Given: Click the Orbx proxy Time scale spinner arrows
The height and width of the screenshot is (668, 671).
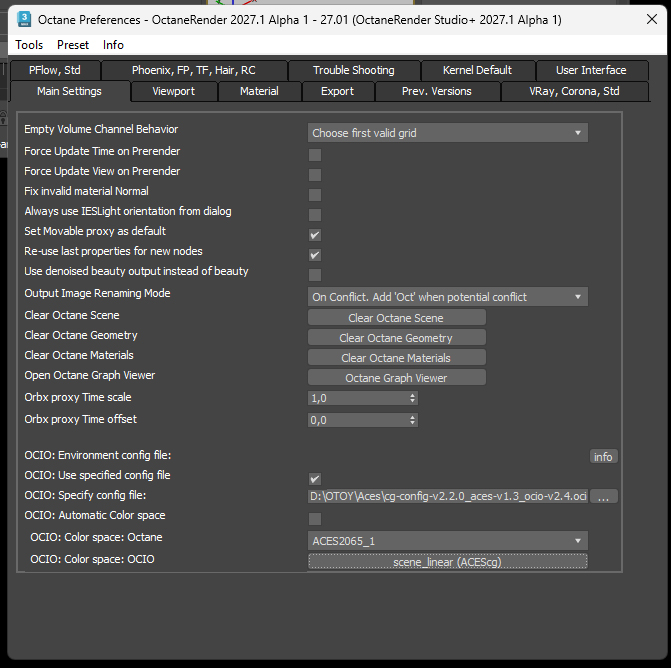Looking at the screenshot, I should (x=413, y=398).
